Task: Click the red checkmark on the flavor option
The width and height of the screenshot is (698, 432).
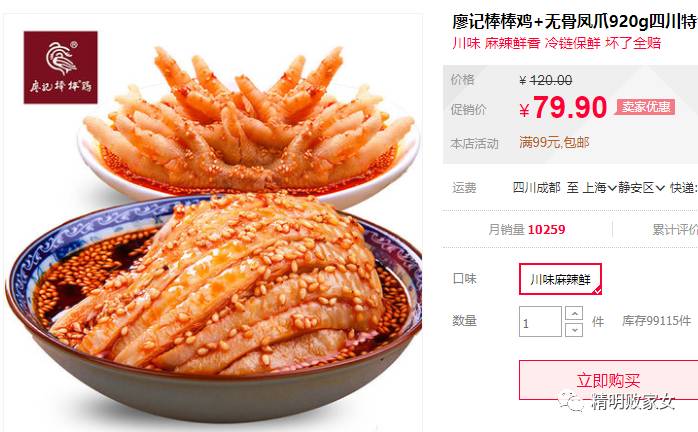Action: [597, 291]
